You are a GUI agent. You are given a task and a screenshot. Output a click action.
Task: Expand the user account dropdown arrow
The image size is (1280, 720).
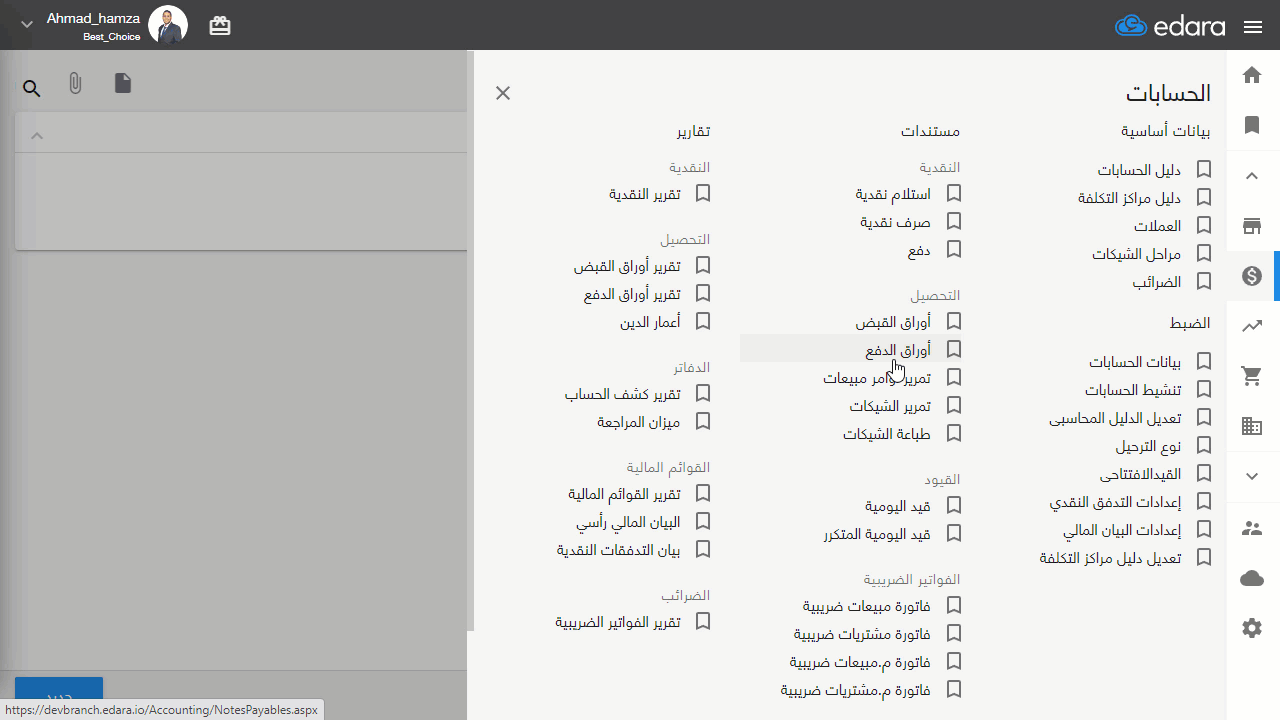[27, 24]
